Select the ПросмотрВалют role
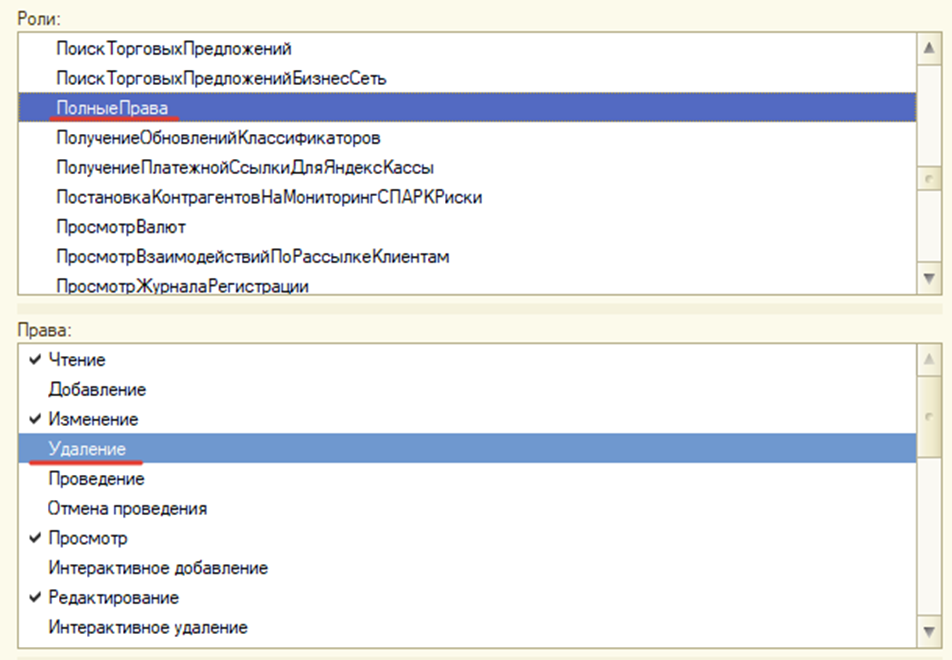The width and height of the screenshot is (952, 660). point(120,227)
